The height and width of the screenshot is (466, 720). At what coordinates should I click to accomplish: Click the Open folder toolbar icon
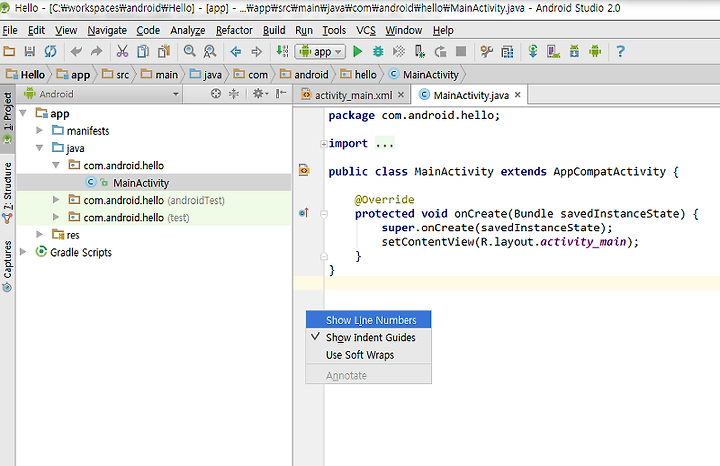click(x=9, y=51)
